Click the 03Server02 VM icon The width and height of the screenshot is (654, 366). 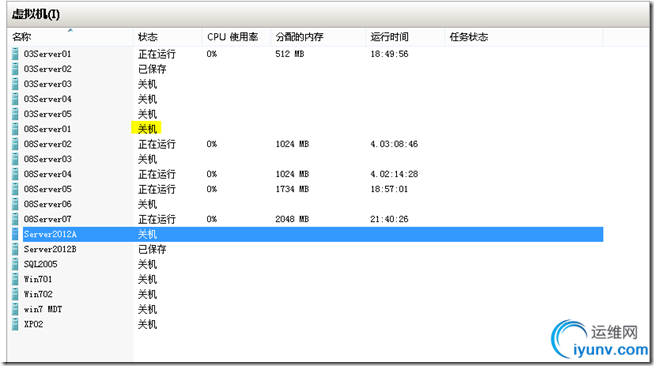[15, 69]
